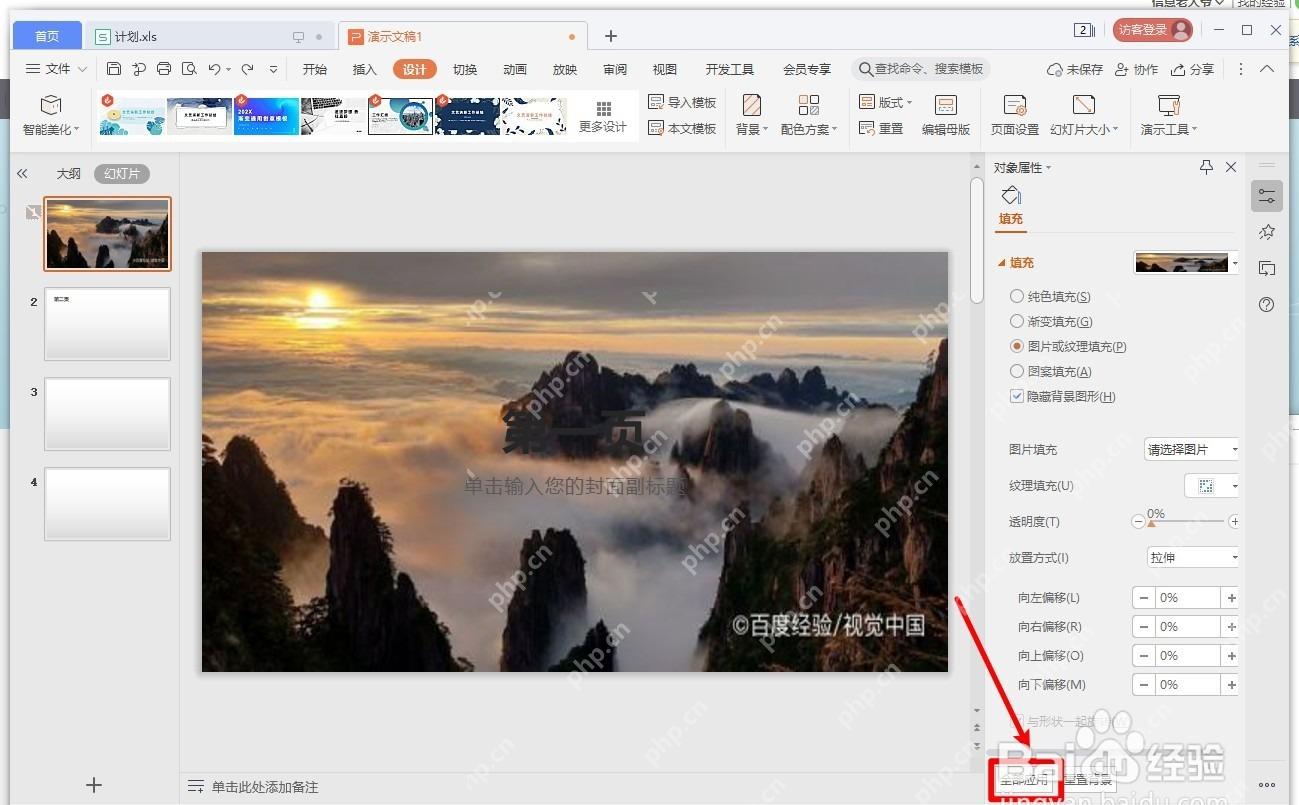Open 图片填充 请选择图片 dropdown

point(1192,449)
